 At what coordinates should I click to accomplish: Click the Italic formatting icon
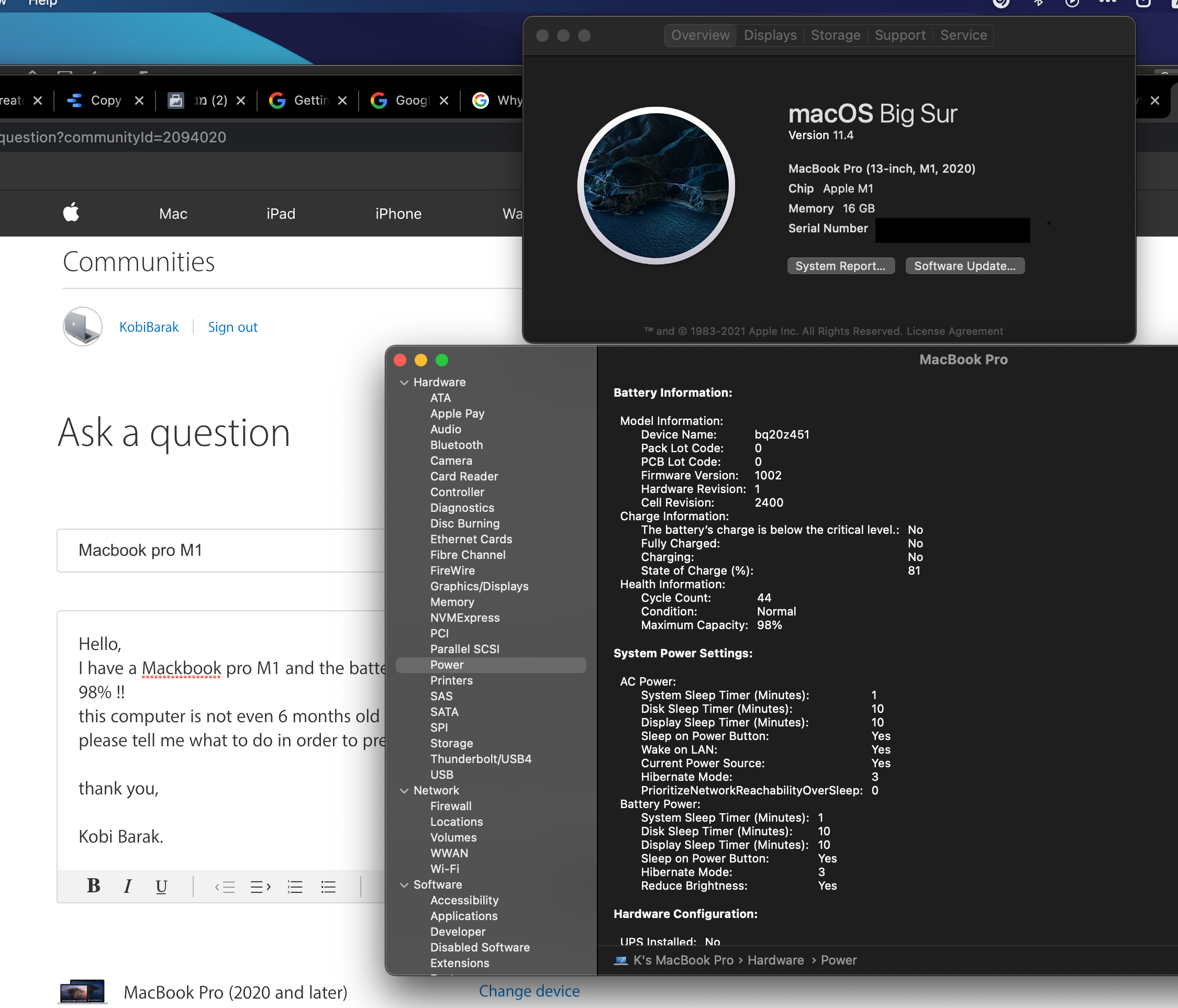(127, 886)
